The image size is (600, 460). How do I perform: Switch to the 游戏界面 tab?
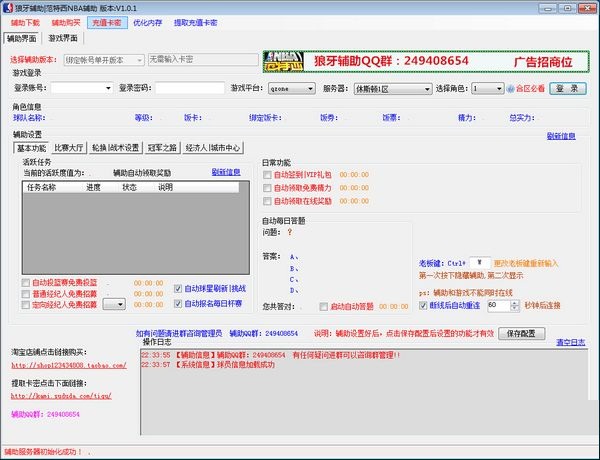pos(63,38)
